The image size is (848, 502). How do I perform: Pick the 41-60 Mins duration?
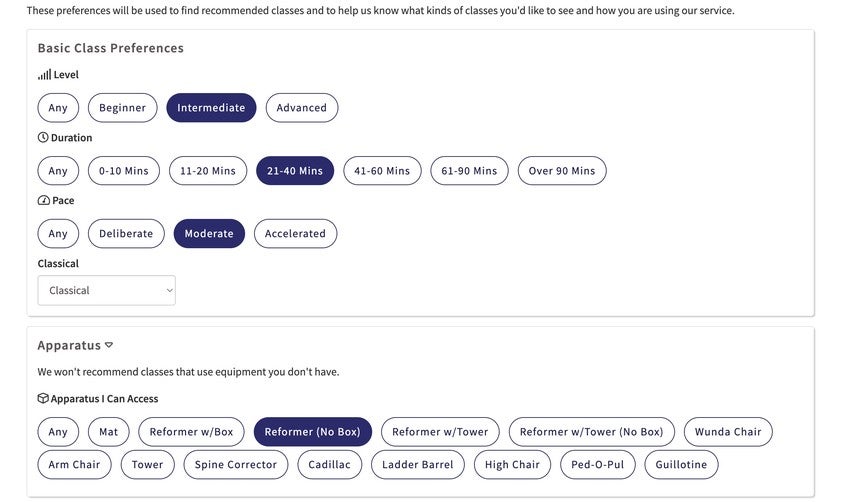tap(382, 171)
